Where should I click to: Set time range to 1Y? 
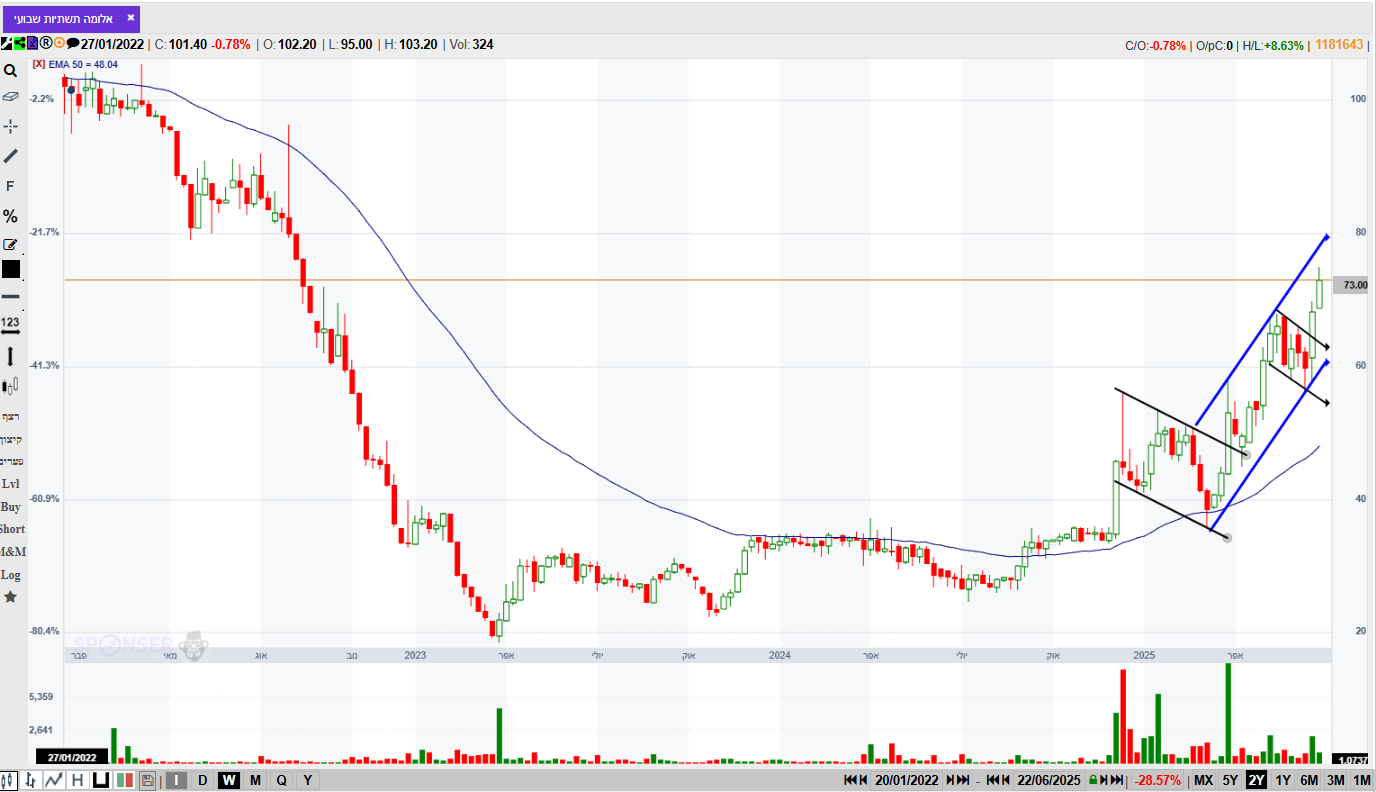(1283, 780)
